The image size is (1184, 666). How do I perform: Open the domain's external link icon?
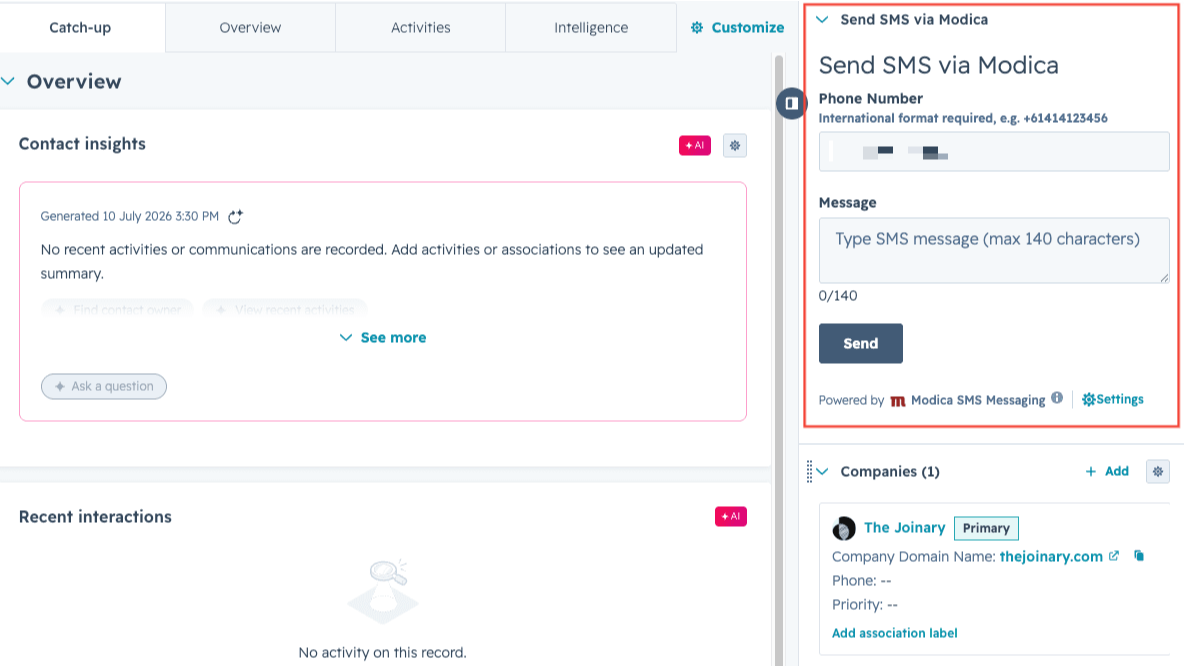pos(1114,556)
